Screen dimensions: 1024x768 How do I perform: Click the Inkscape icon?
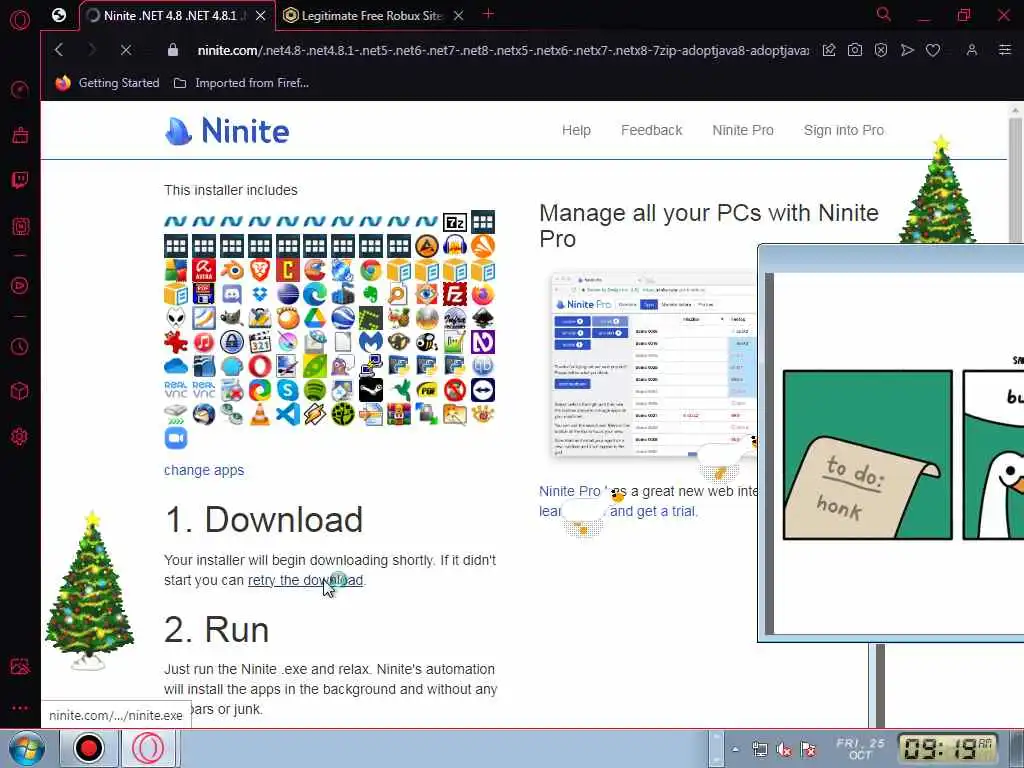[x=483, y=319]
